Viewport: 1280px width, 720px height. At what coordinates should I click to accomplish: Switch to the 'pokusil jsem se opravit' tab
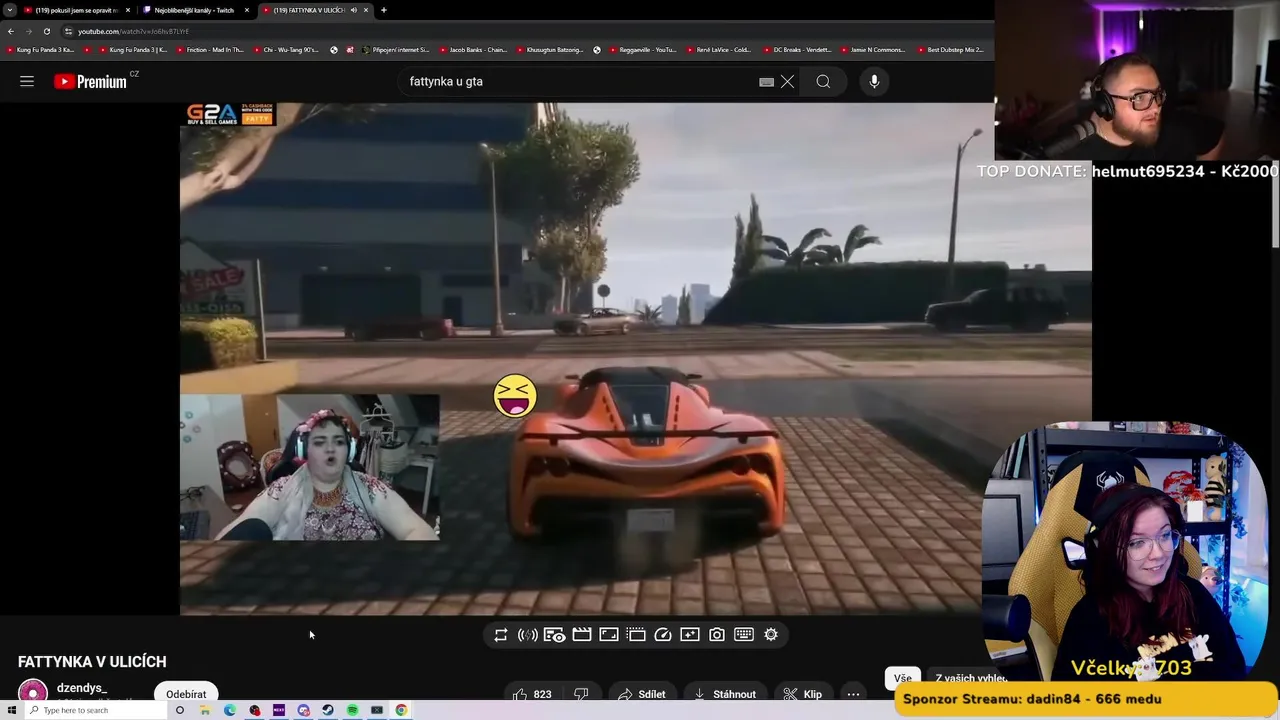point(76,10)
